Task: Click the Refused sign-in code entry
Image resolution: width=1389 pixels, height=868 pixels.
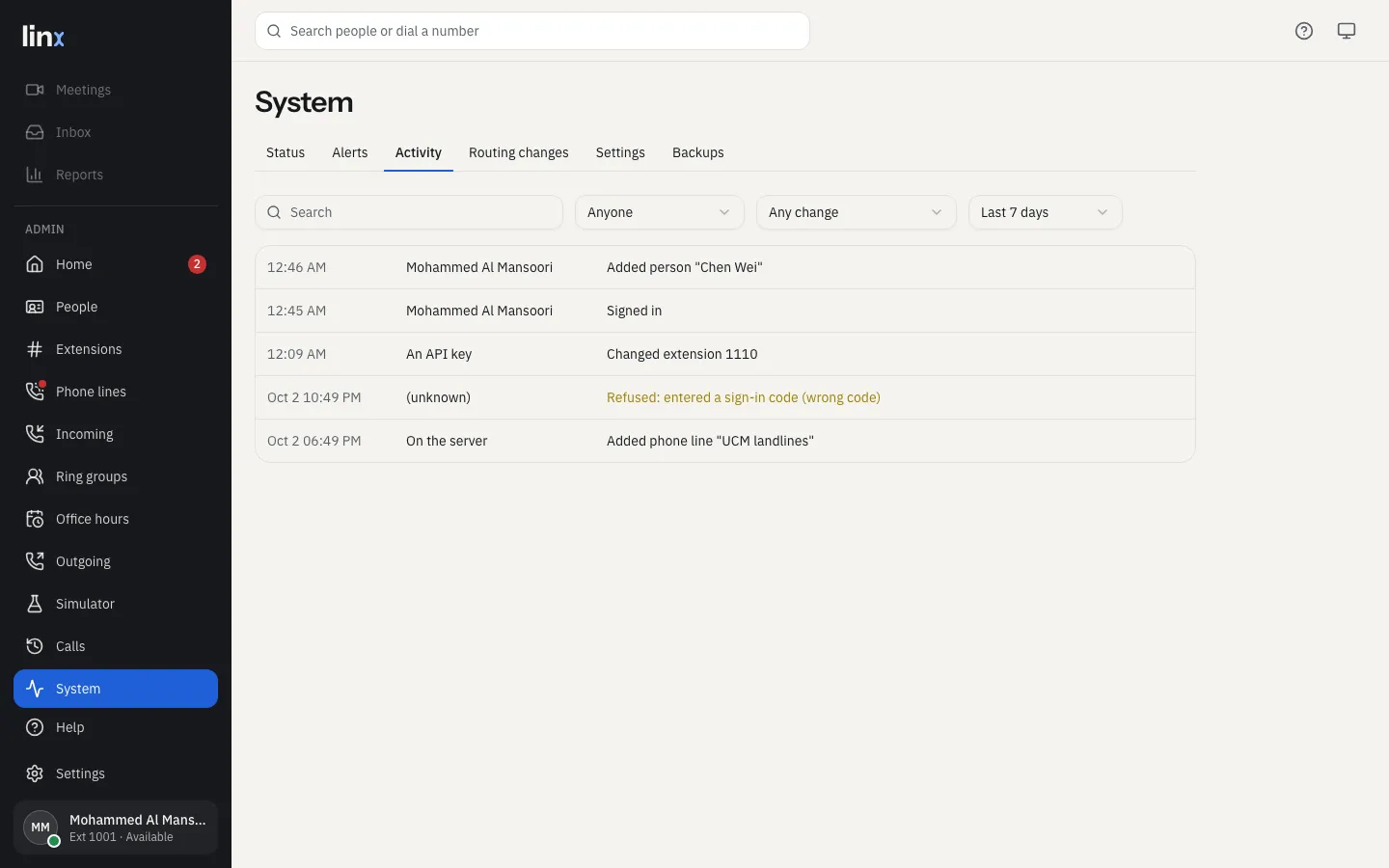Action: coord(725,397)
